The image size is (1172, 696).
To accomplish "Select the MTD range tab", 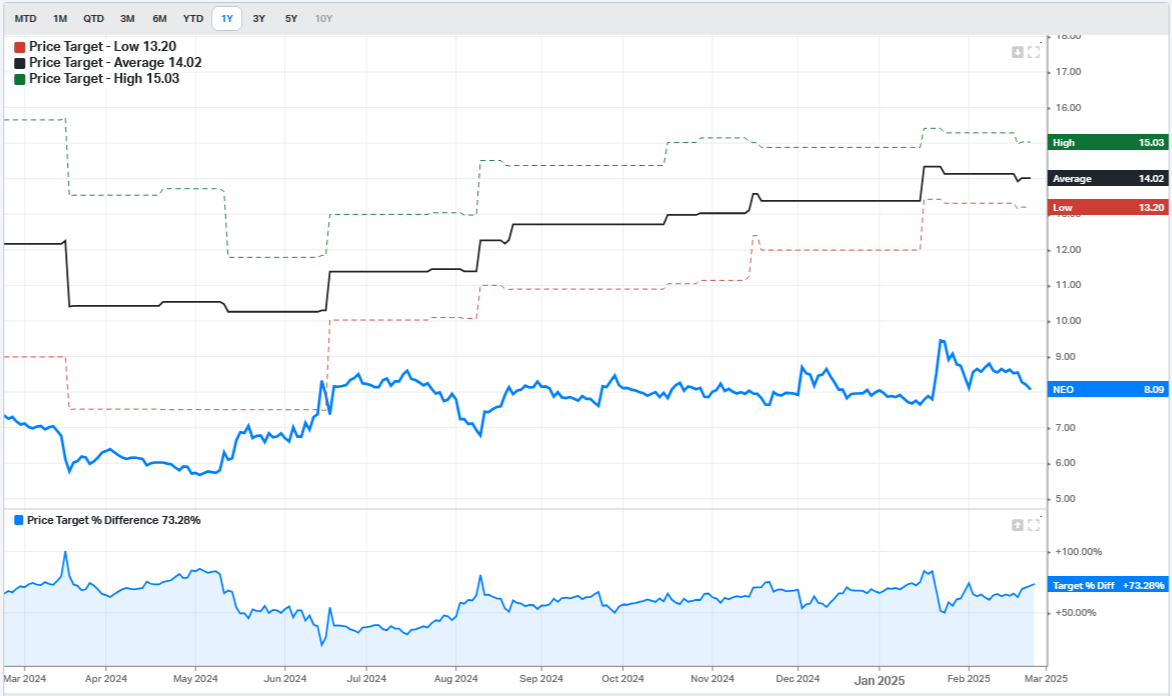I will point(26,18).
